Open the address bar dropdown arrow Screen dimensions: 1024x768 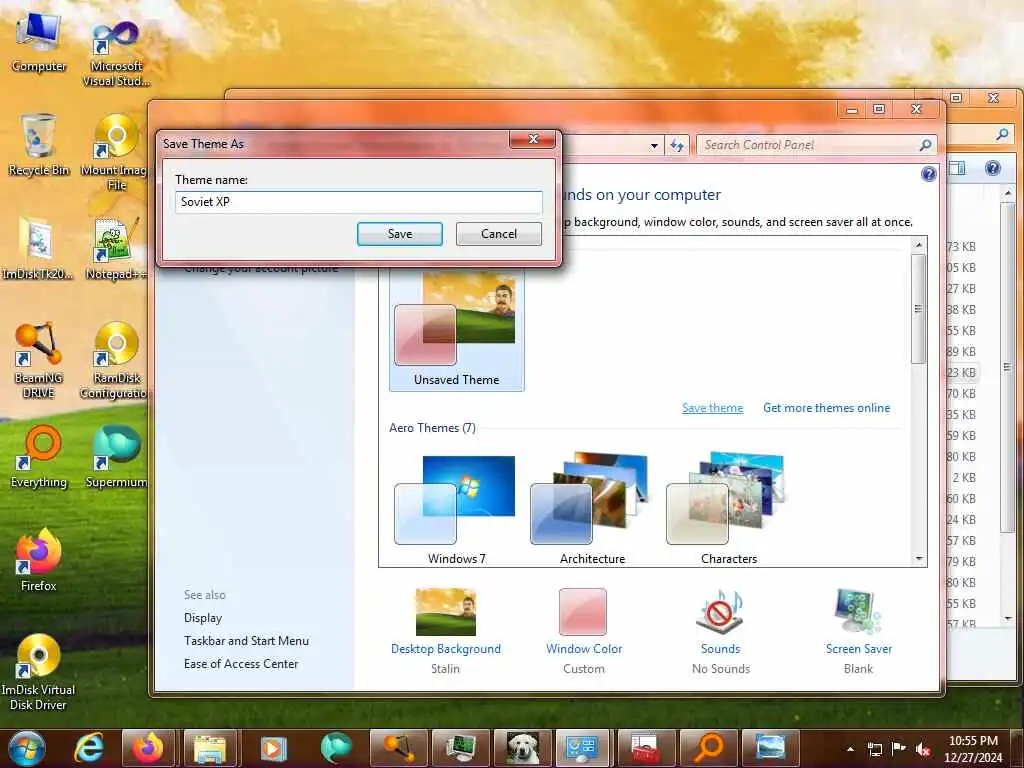[x=654, y=146]
